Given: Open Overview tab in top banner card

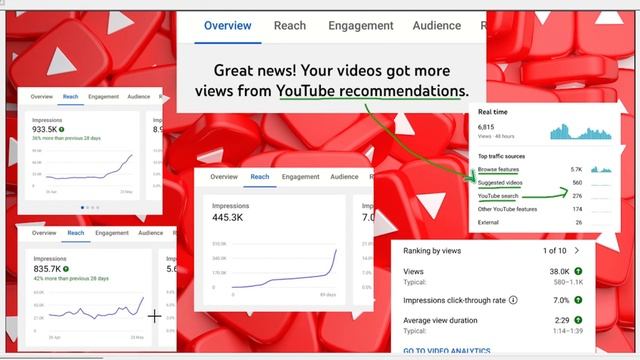Looking at the screenshot, I should (227, 26).
